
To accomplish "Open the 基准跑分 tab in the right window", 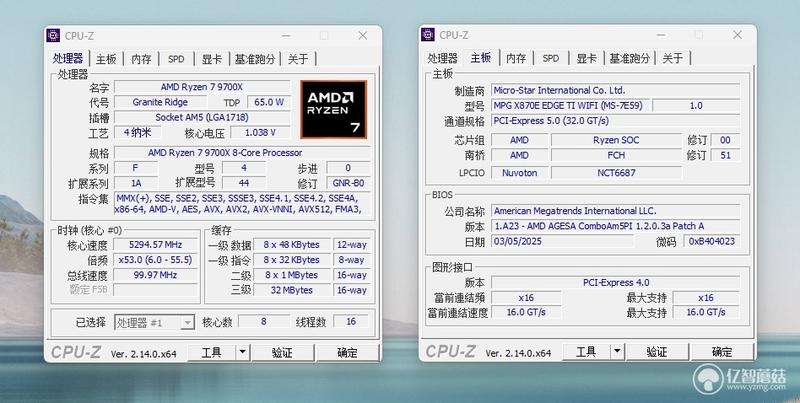I will point(630,59).
